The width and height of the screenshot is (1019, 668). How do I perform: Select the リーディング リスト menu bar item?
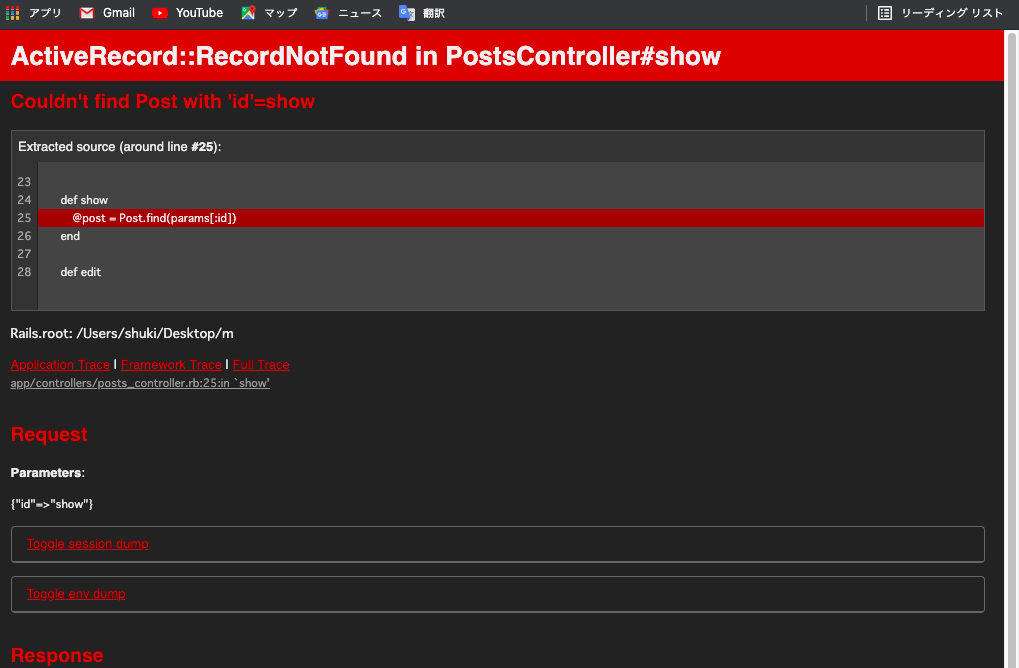coord(940,13)
